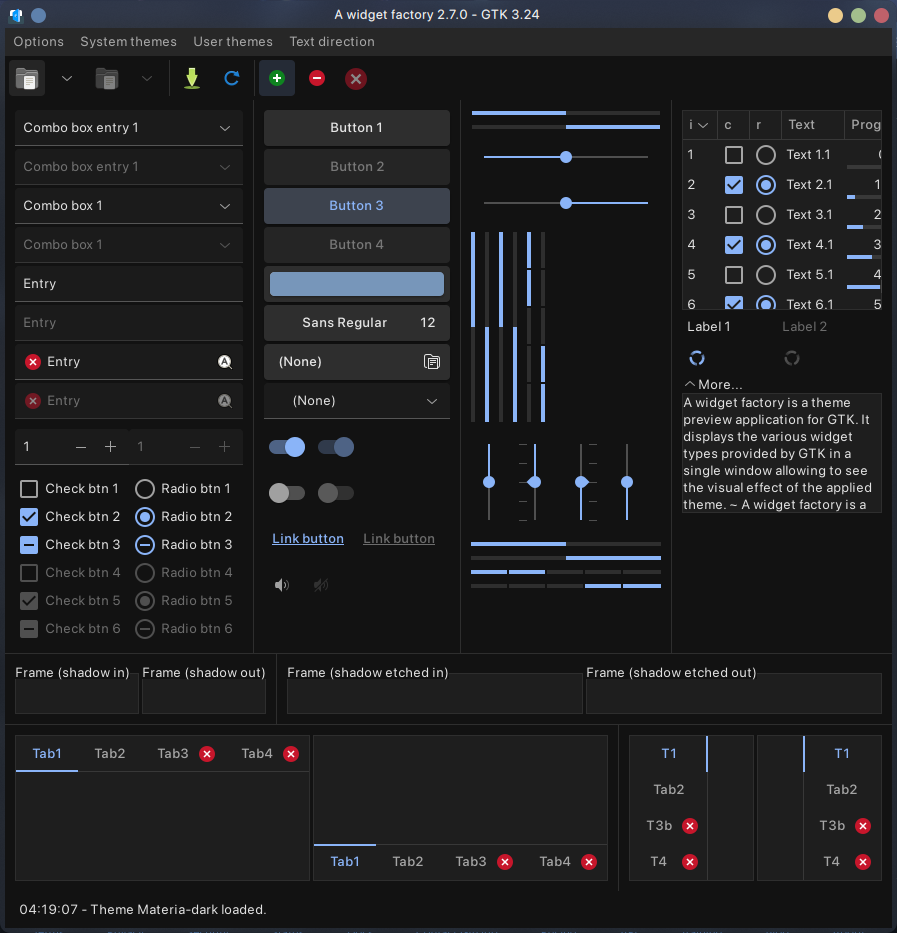The height and width of the screenshot is (933, 897).
Task: Click the muted speaker volume icon
Action: [320, 585]
